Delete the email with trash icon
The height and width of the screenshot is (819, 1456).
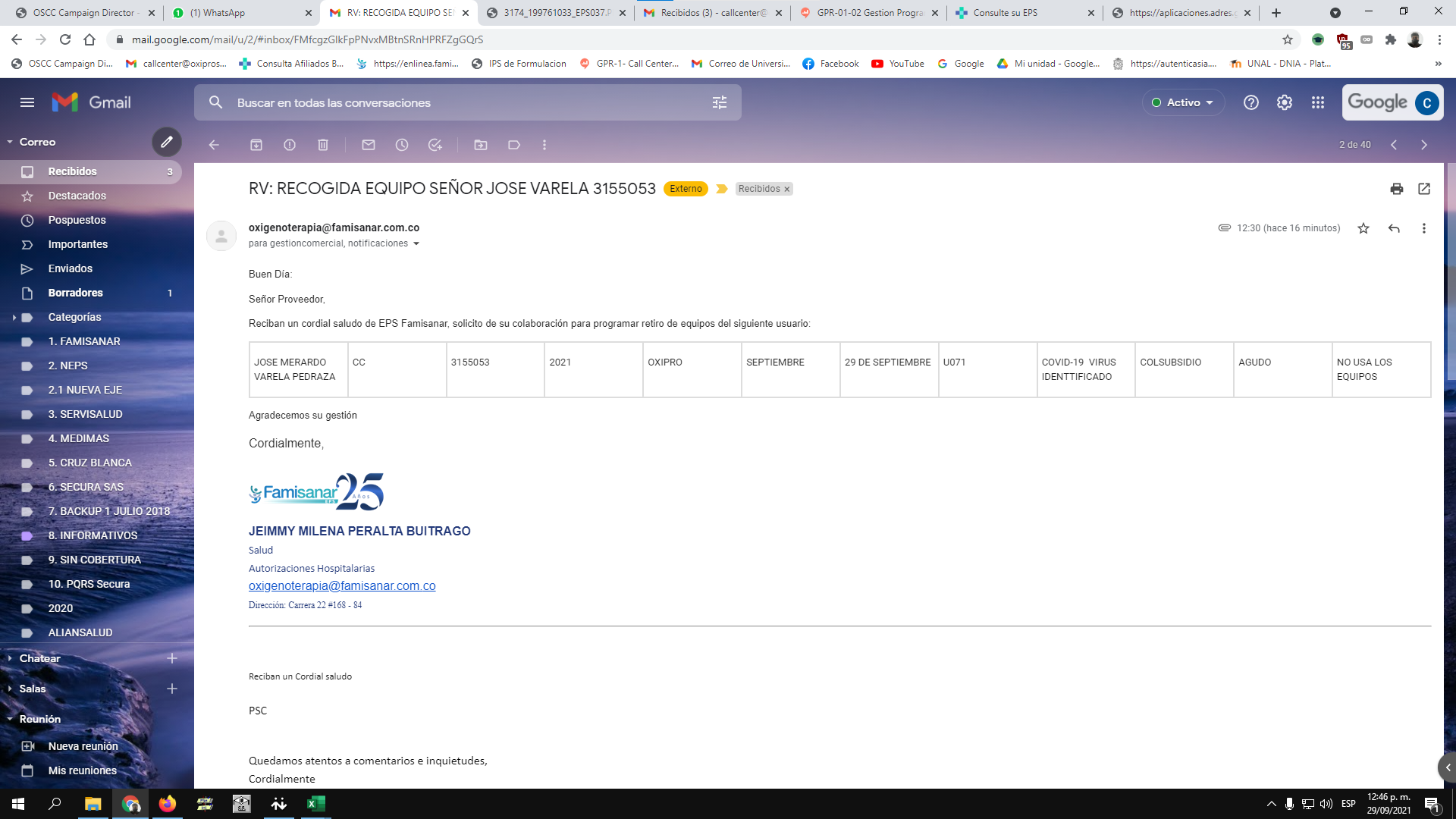pyautogui.click(x=323, y=145)
